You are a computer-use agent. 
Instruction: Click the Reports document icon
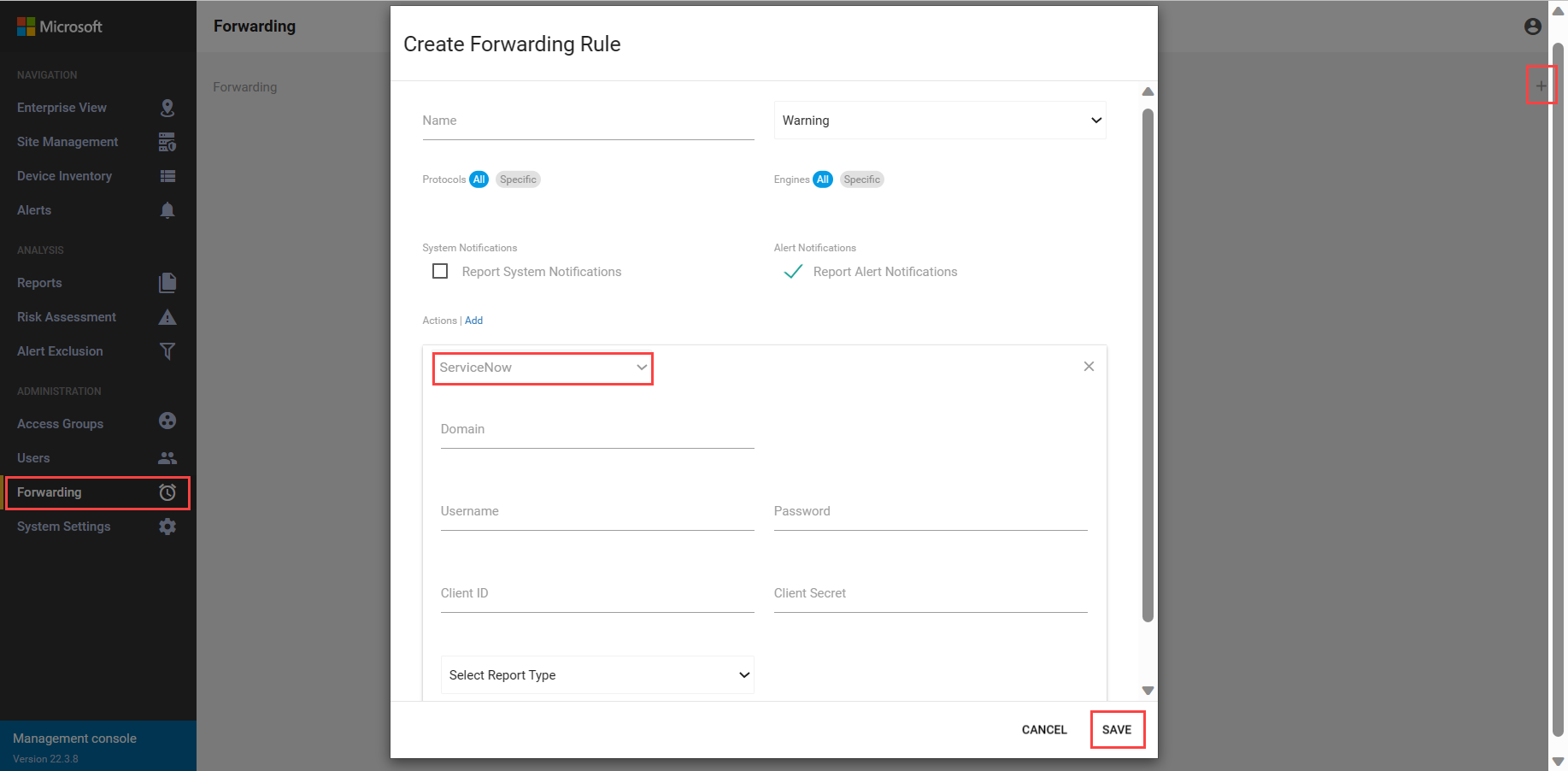click(x=167, y=283)
